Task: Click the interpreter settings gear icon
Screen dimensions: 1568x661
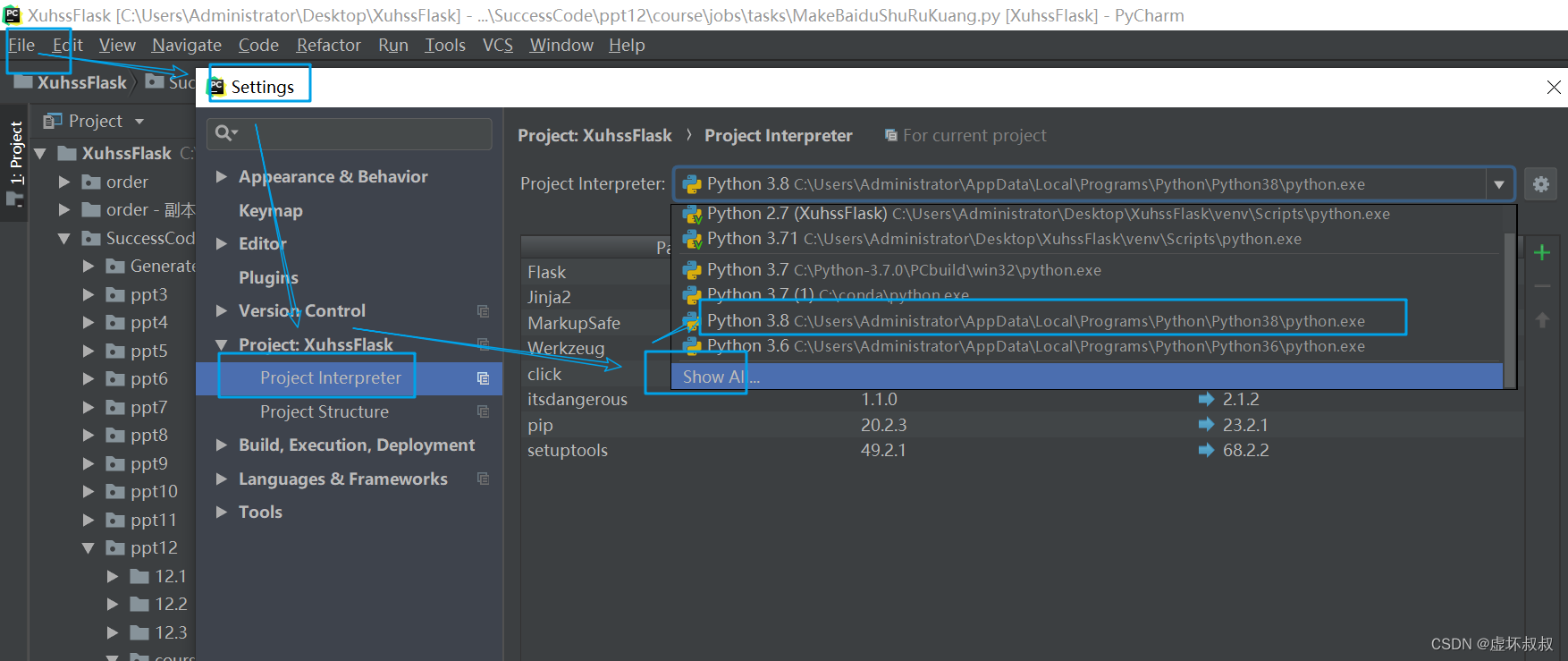Action: click(x=1540, y=184)
